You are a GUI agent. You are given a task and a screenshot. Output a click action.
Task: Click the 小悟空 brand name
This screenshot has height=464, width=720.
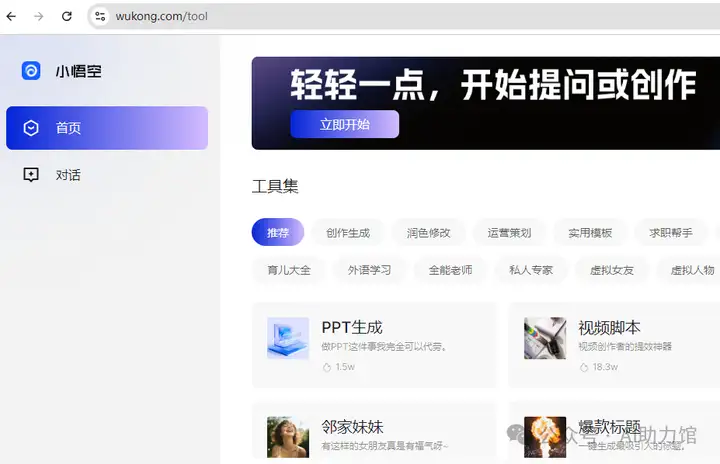[x=79, y=71]
